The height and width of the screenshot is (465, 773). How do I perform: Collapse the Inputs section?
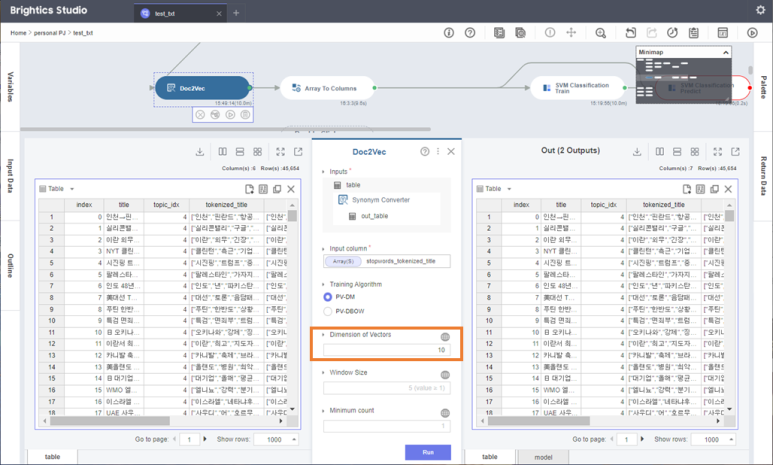323,172
